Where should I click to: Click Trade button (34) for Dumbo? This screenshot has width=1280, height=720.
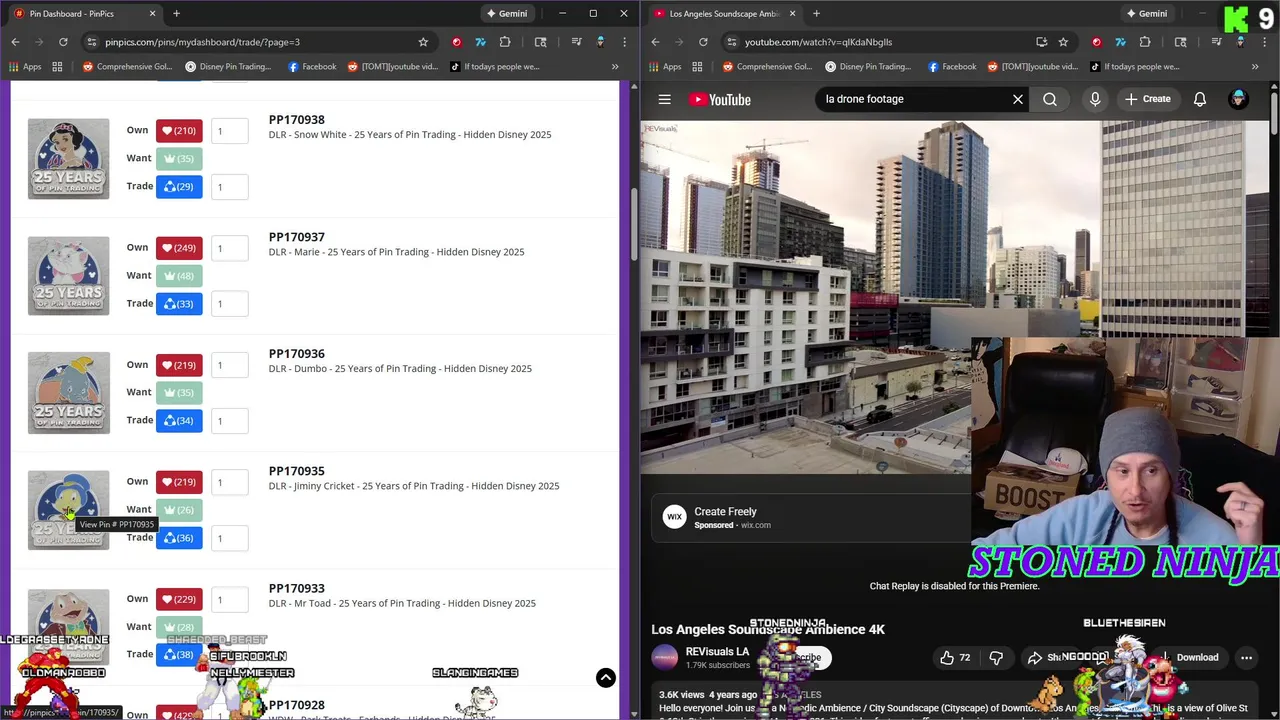[x=179, y=420]
